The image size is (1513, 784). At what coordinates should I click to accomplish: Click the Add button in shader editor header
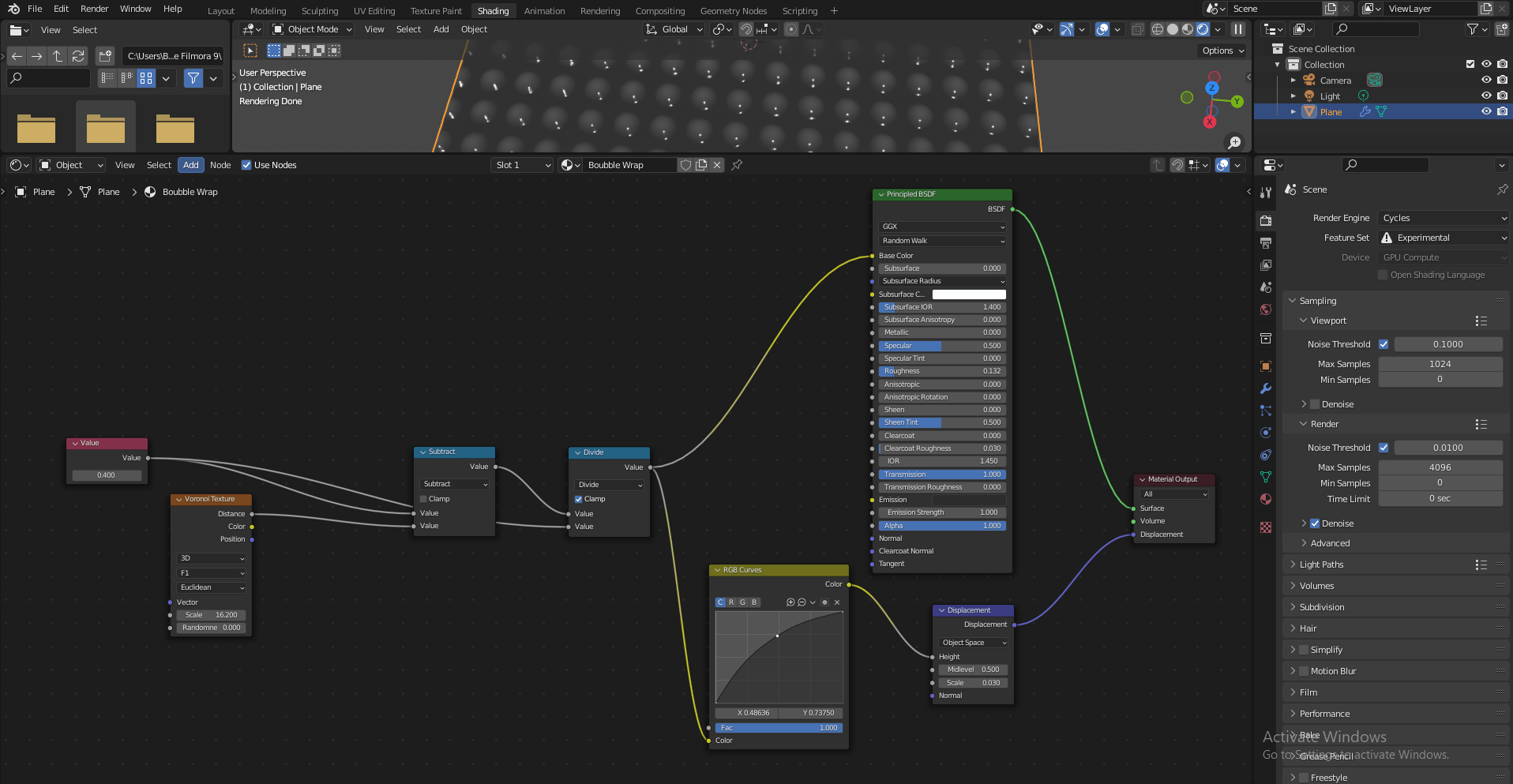[190, 165]
